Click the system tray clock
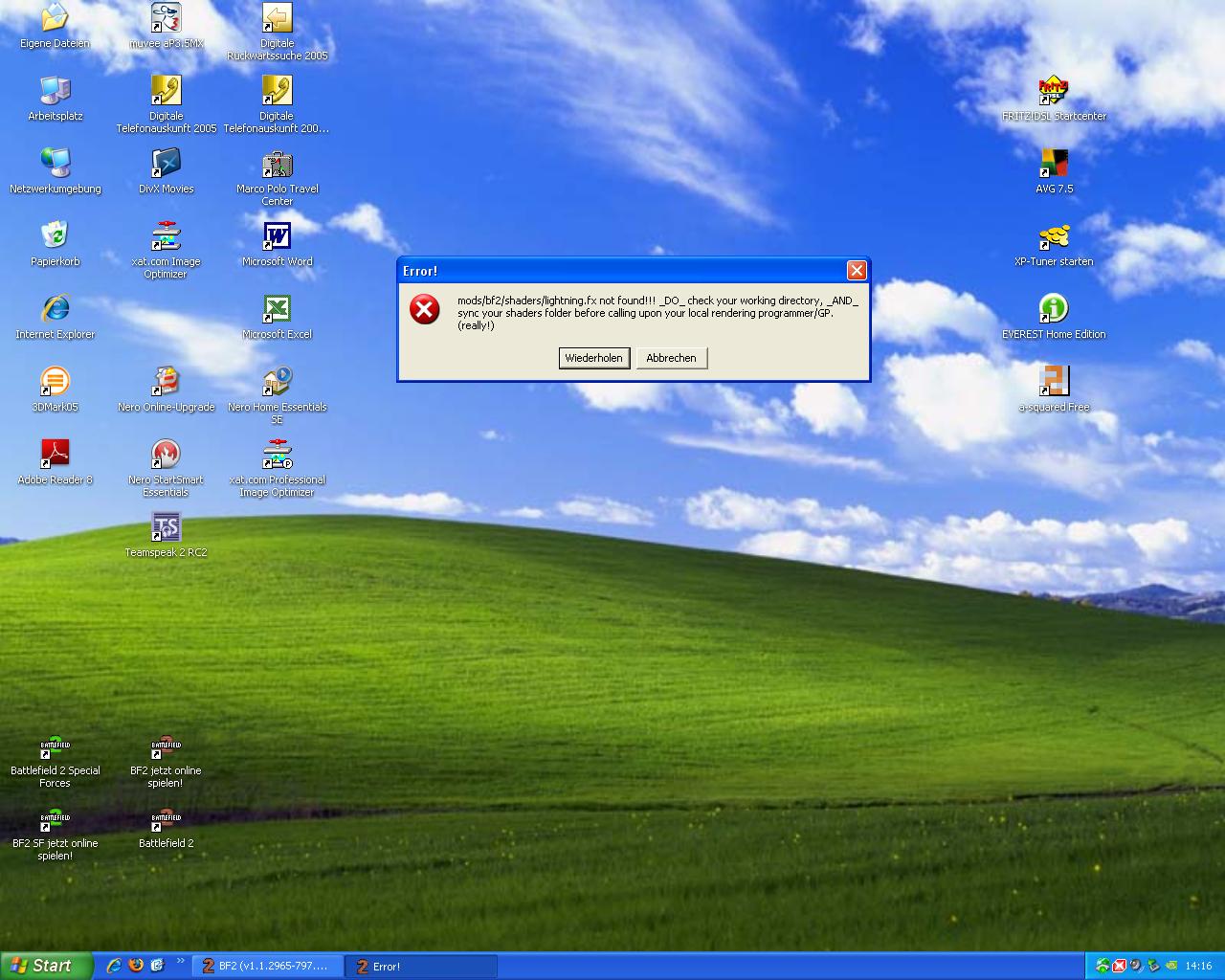Image resolution: width=1225 pixels, height=980 pixels. [x=1198, y=967]
